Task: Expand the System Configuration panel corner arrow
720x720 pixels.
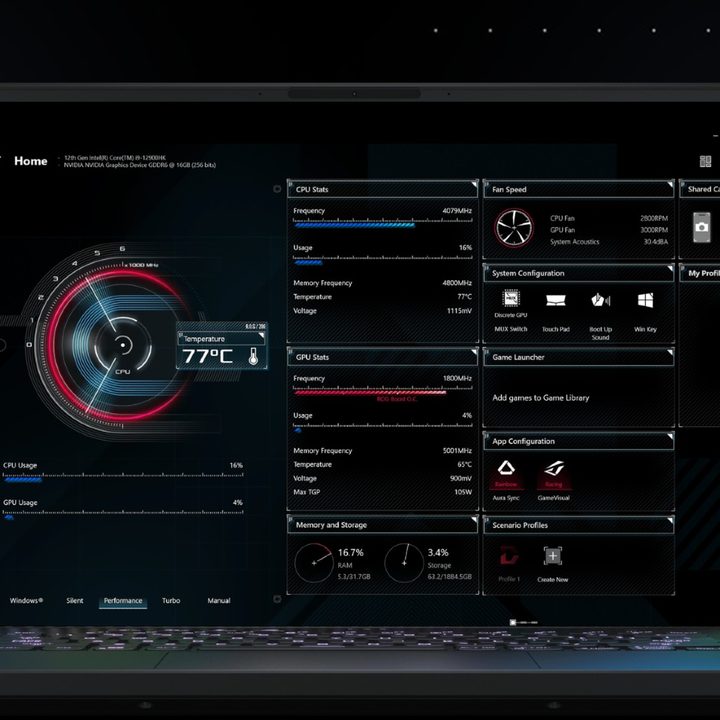Action: click(670, 268)
